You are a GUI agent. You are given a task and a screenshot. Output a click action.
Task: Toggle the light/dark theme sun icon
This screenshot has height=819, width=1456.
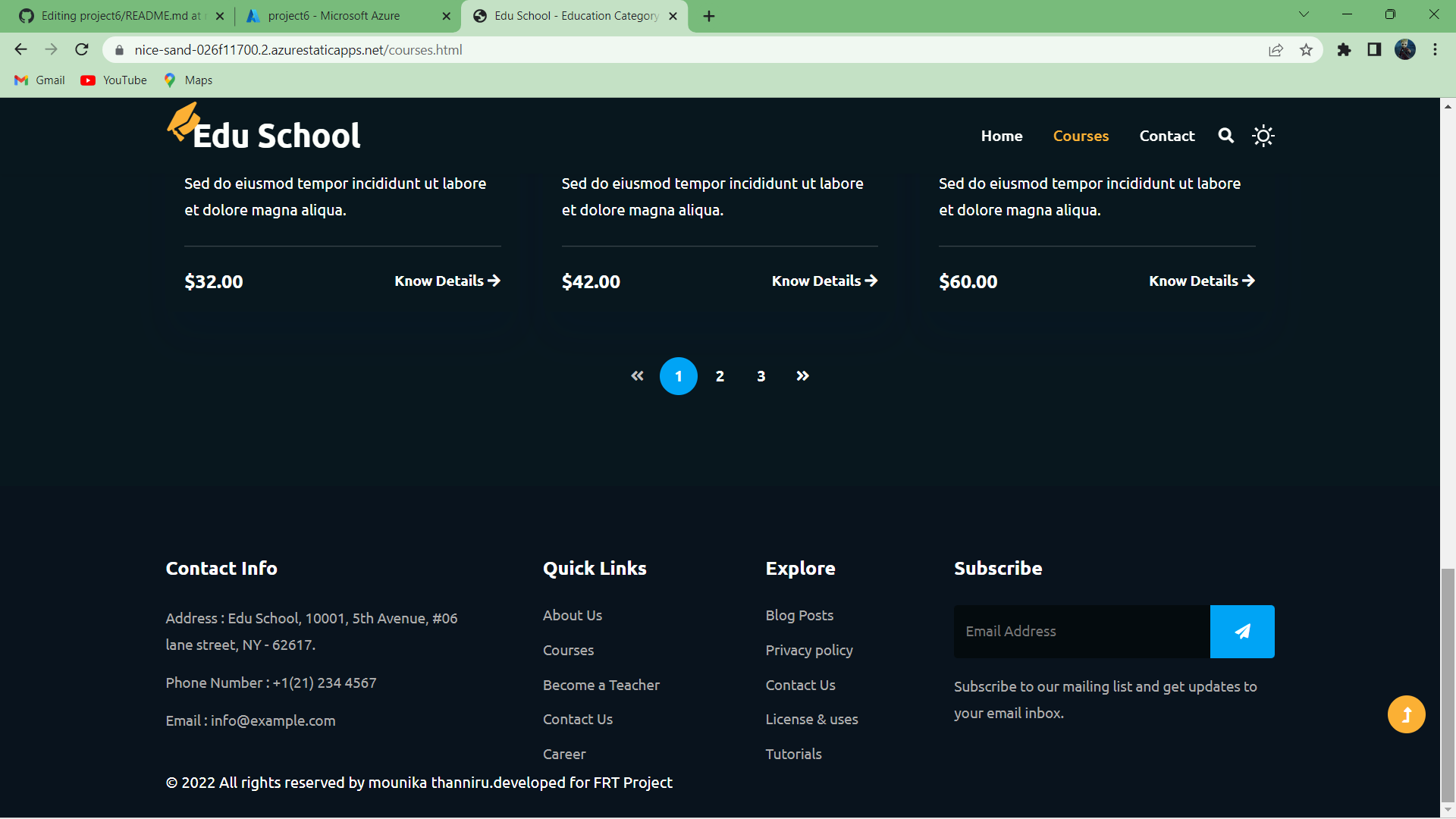(1263, 136)
